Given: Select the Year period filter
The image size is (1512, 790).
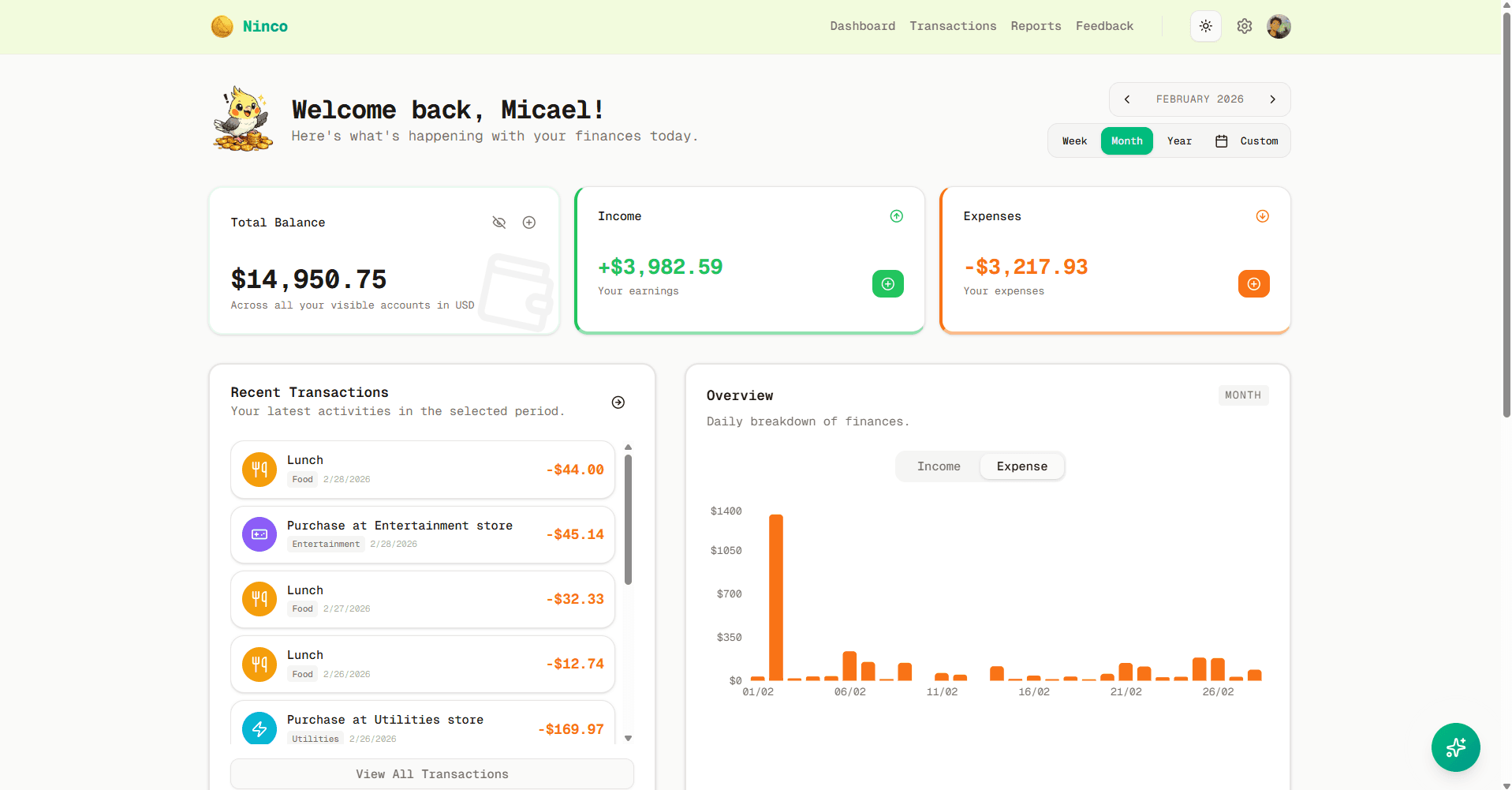Looking at the screenshot, I should pyautogui.click(x=1178, y=140).
